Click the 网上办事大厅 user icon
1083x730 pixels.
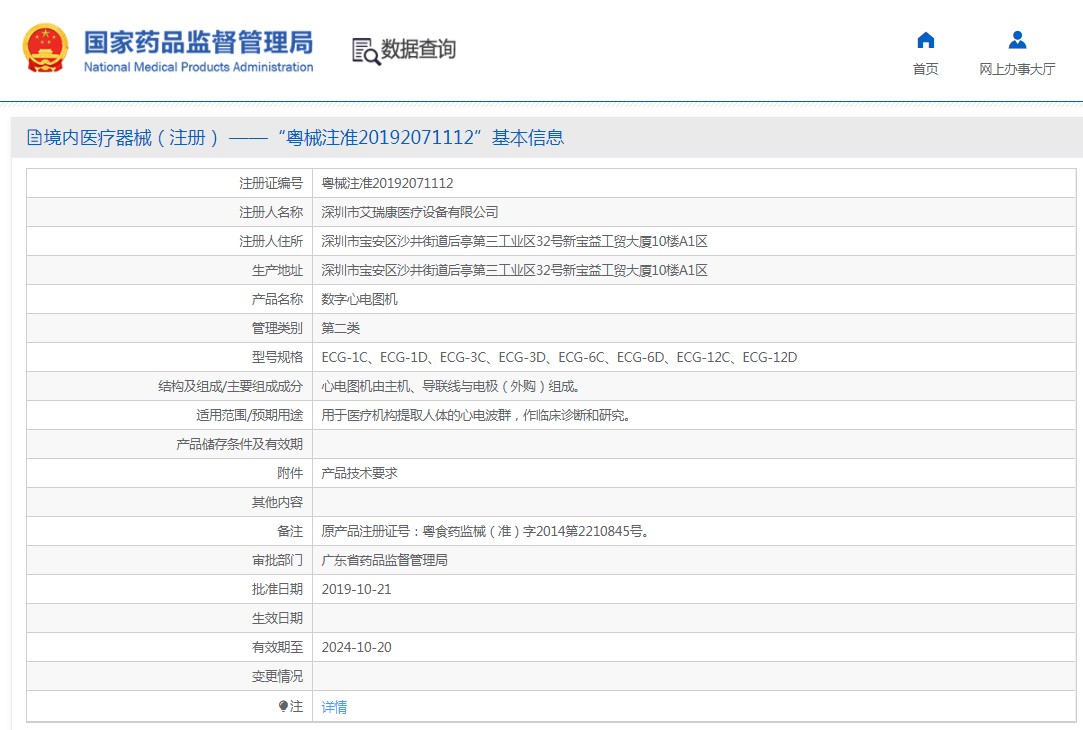pyautogui.click(x=1017, y=40)
